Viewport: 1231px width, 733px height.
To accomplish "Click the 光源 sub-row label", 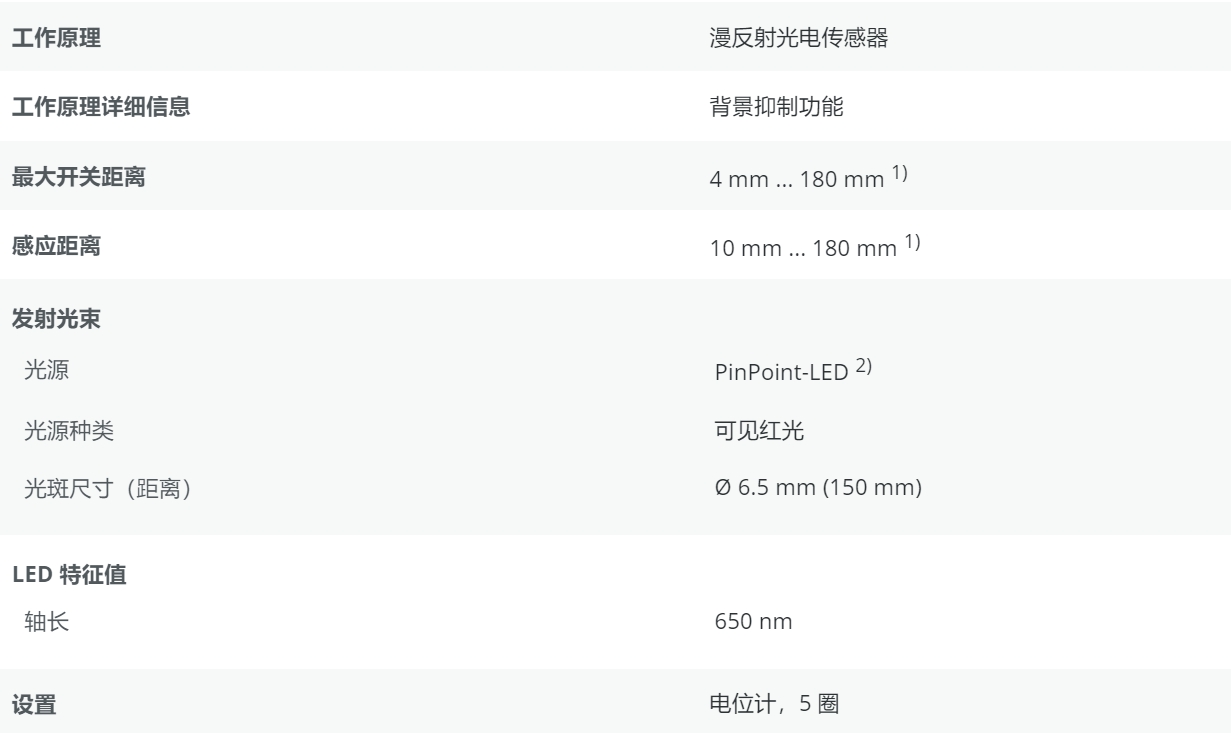I will point(48,373).
